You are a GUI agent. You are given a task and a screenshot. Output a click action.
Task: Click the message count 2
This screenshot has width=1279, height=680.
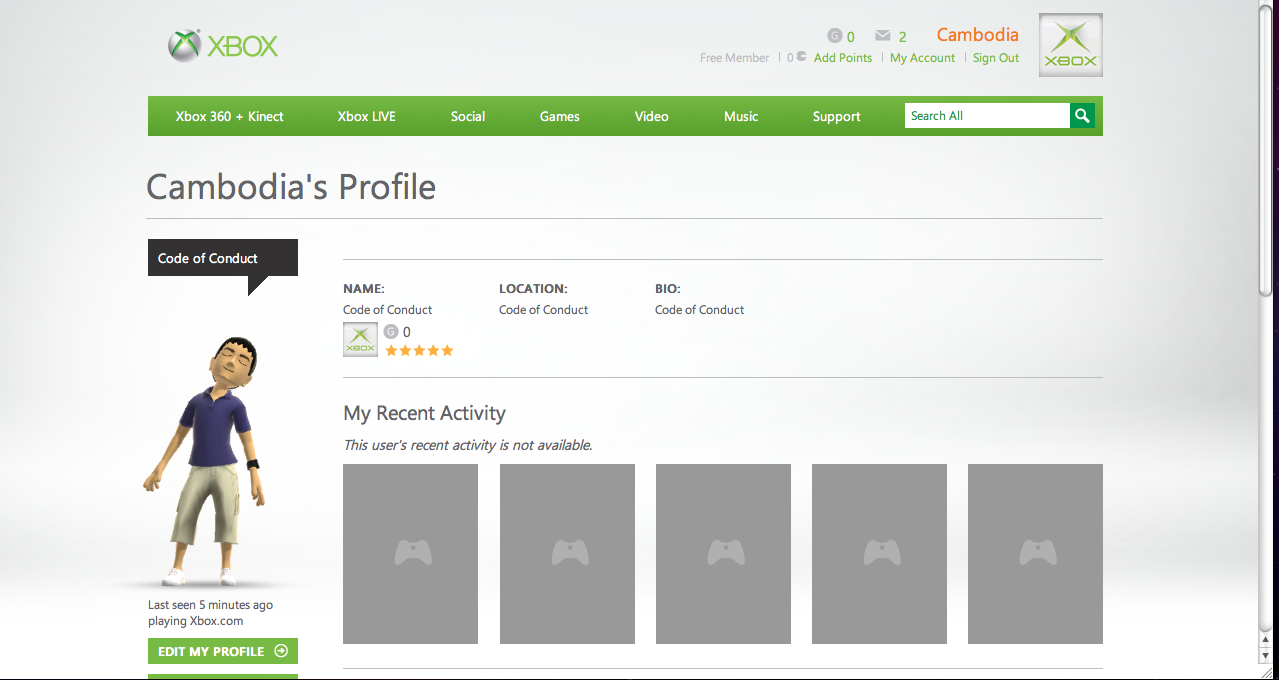tap(902, 37)
